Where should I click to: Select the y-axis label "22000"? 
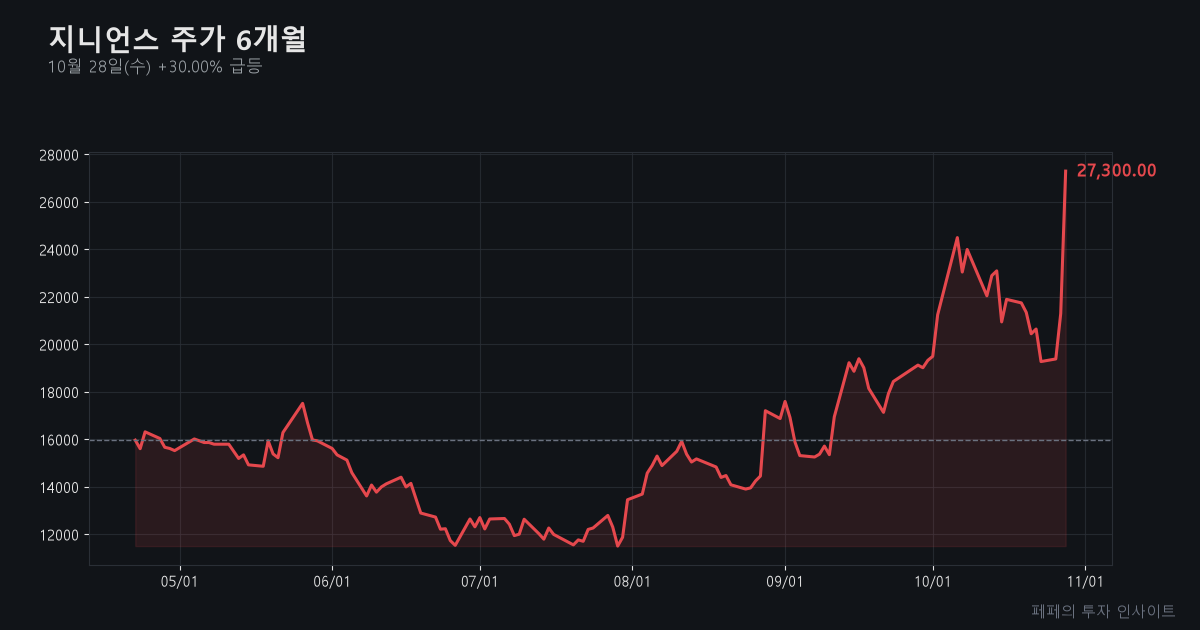59,297
